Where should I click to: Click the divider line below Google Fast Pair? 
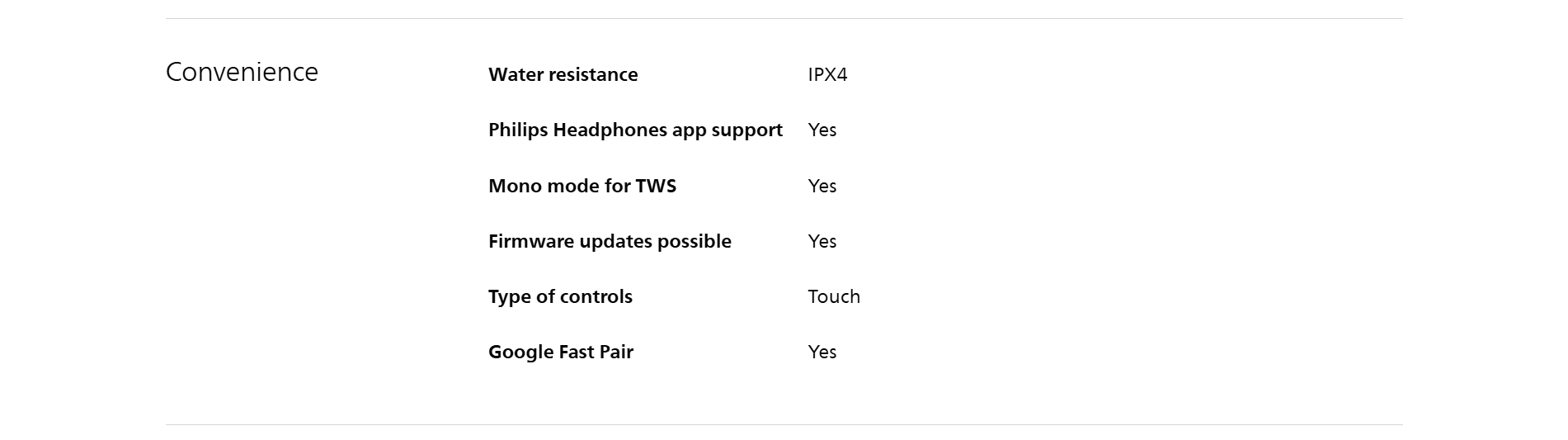pyautogui.click(x=784, y=424)
